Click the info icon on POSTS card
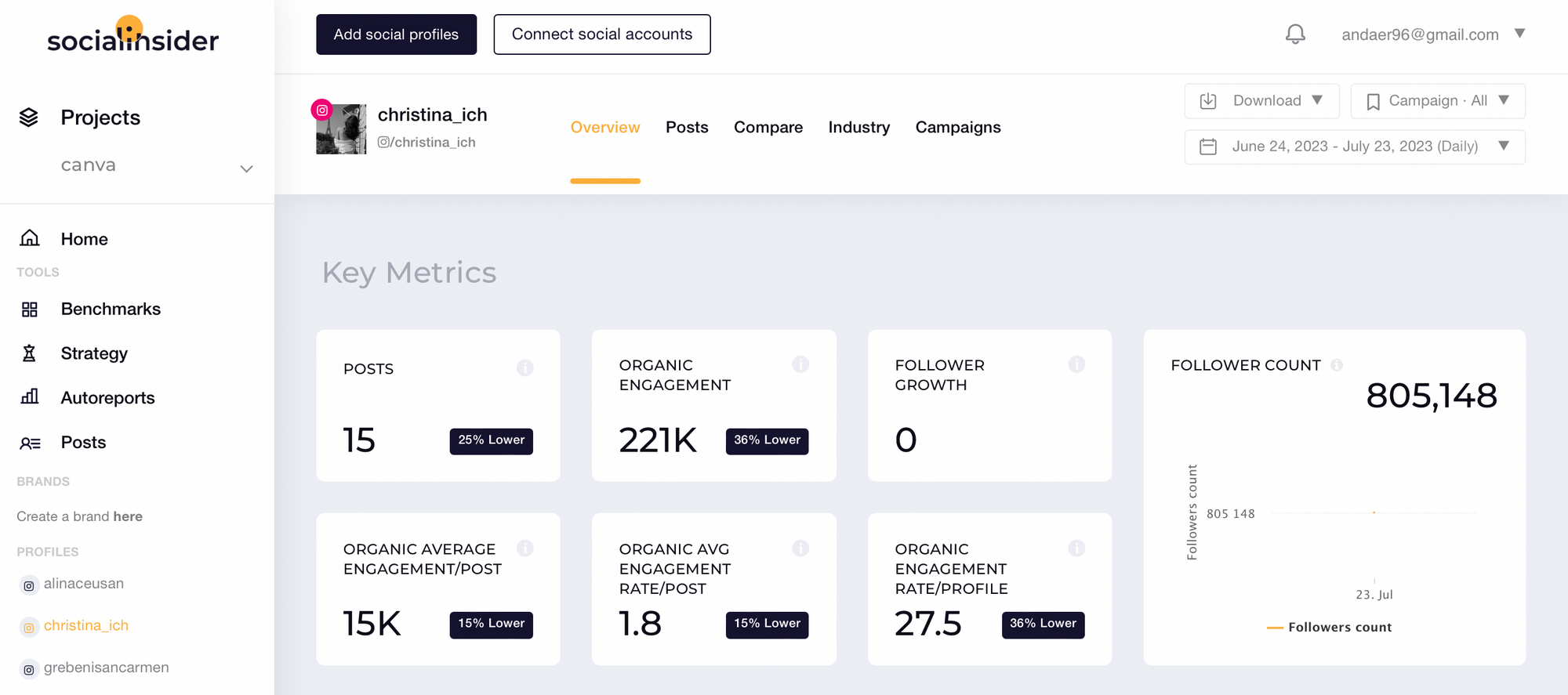The width and height of the screenshot is (1568, 695). point(525,367)
